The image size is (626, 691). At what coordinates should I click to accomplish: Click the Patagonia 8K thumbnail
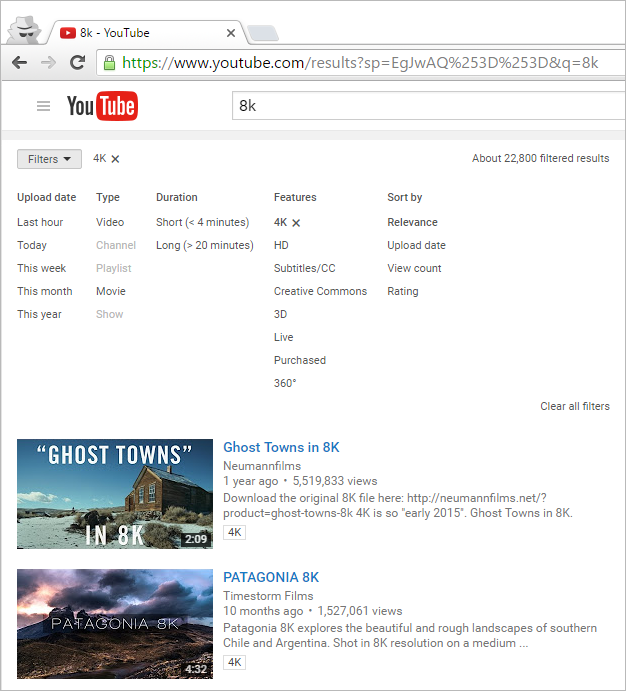(x=115, y=624)
